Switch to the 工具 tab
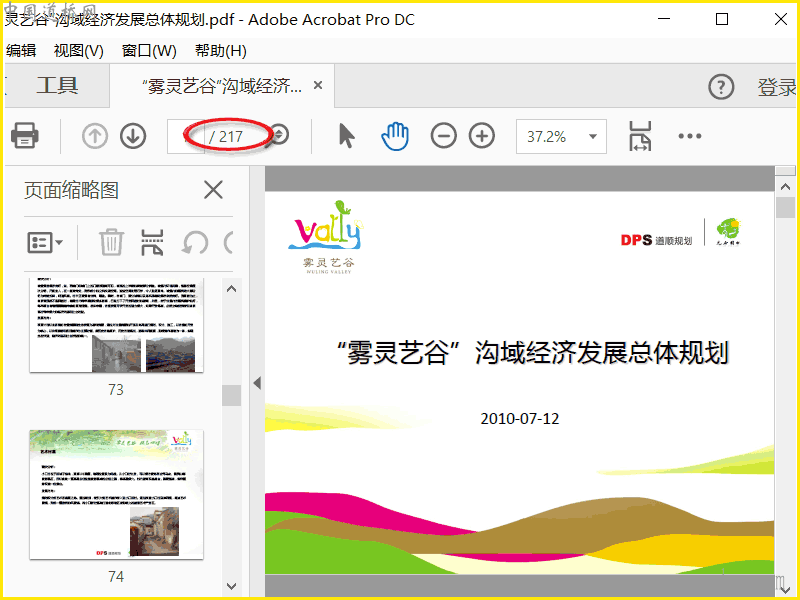Screen dimensions: 800x600 click(x=57, y=86)
